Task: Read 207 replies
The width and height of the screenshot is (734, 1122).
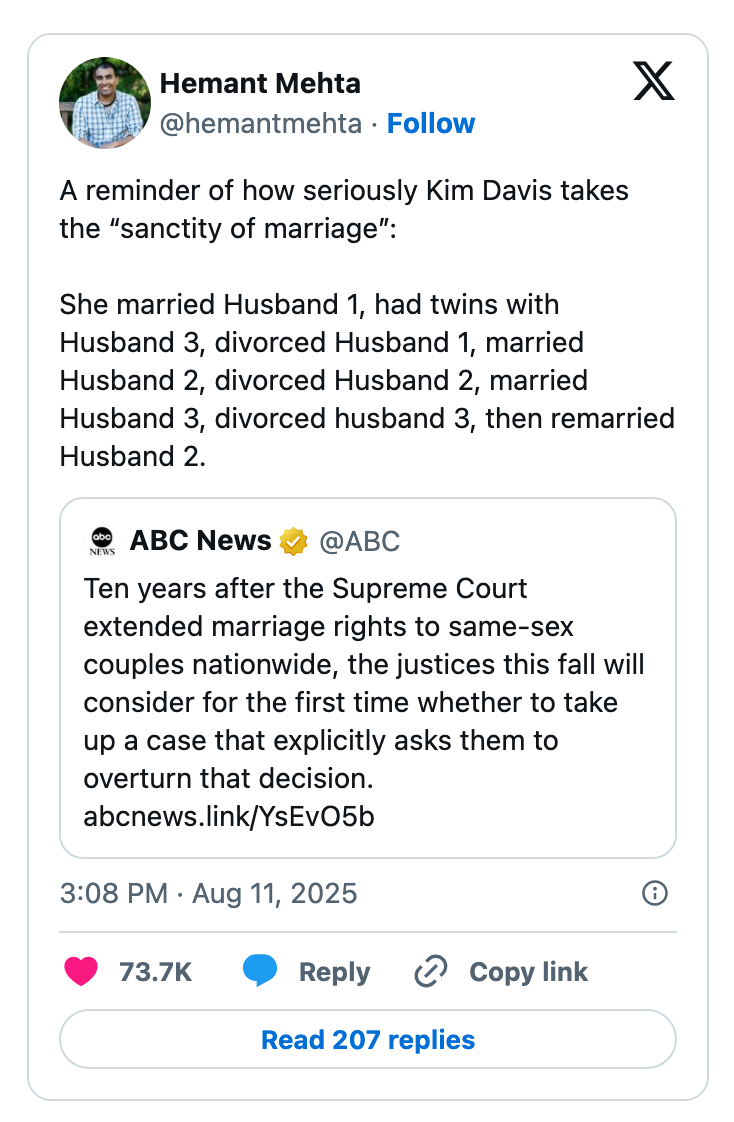Action: tap(367, 1040)
